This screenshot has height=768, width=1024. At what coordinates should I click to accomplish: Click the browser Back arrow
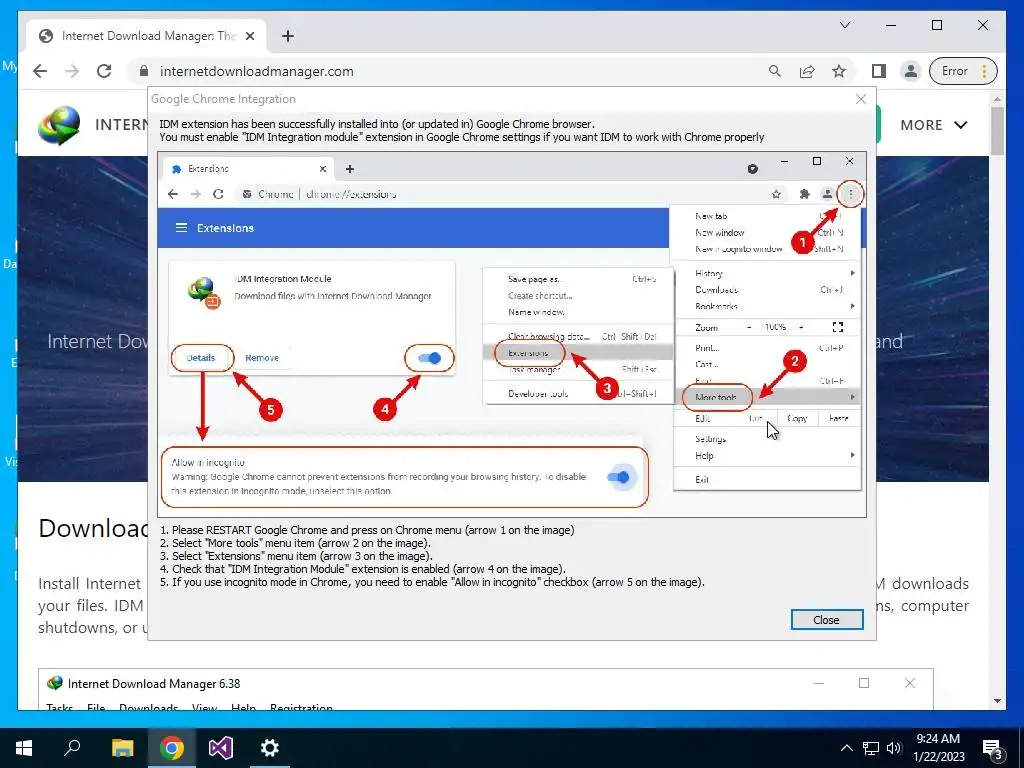[40, 71]
